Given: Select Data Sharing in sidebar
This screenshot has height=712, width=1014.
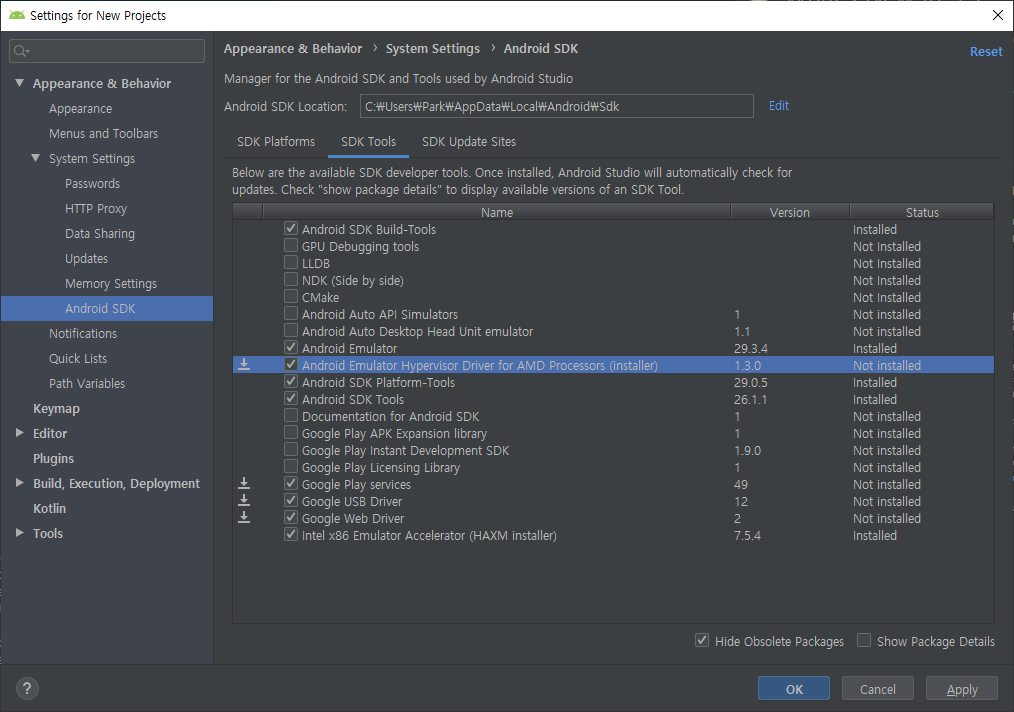Looking at the screenshot, I should click(100, 233).
